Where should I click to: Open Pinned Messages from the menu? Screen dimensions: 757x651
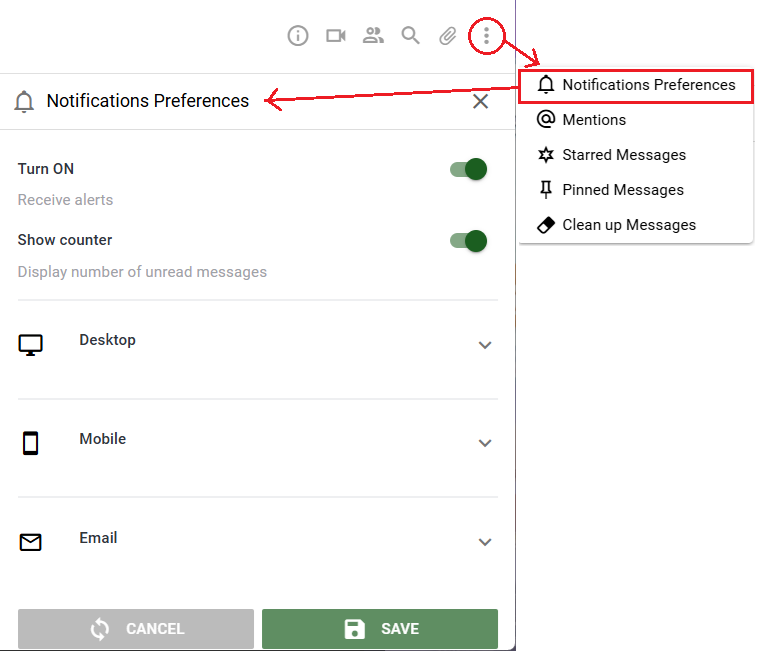[x=636, y=190]
